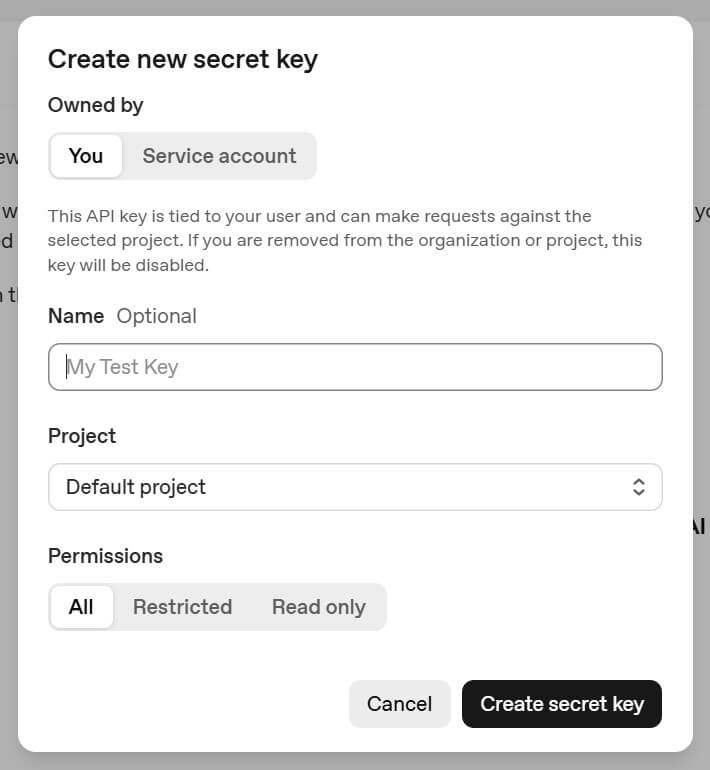This screenshot has width=710, height=770.
Task: Click the "Default project" selected value
Action: tap(136, 487)
